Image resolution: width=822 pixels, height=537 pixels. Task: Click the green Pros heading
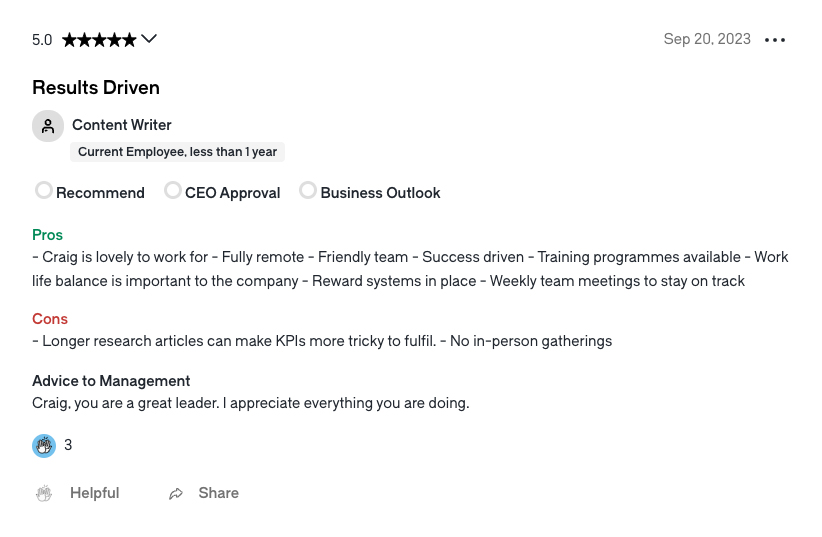tap(47, 235)
